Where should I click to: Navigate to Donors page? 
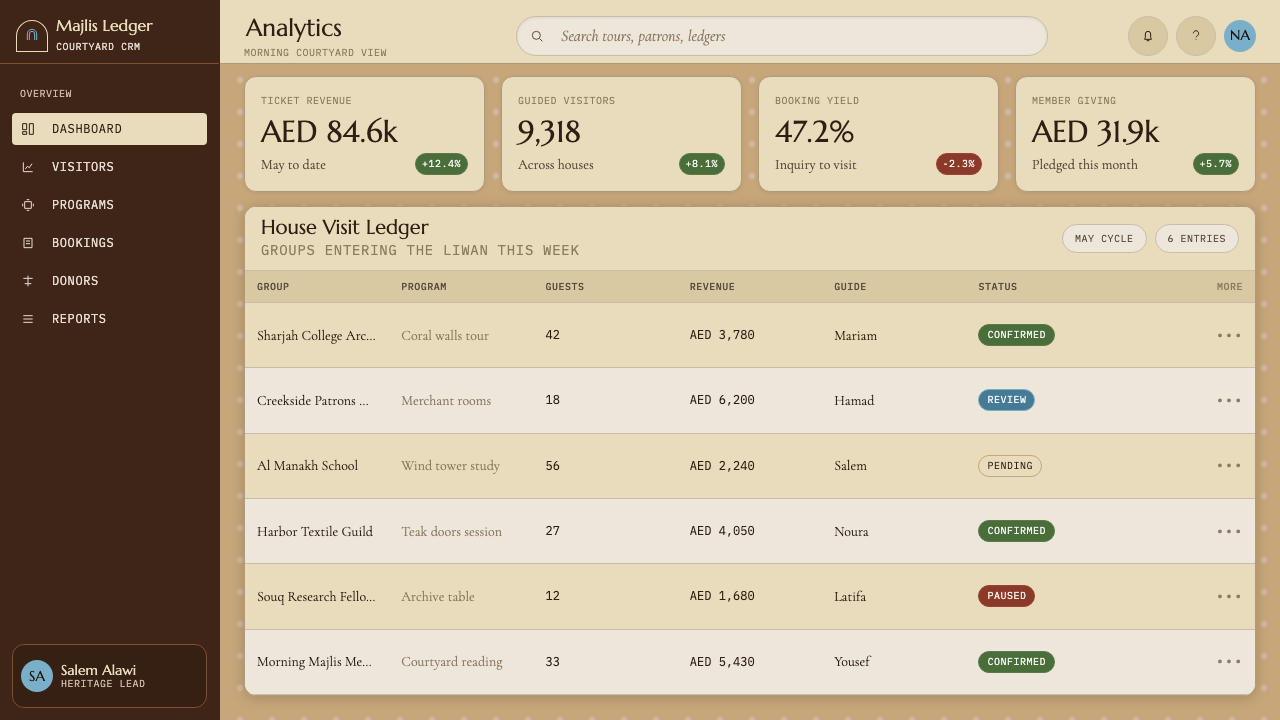click(109, 281)
